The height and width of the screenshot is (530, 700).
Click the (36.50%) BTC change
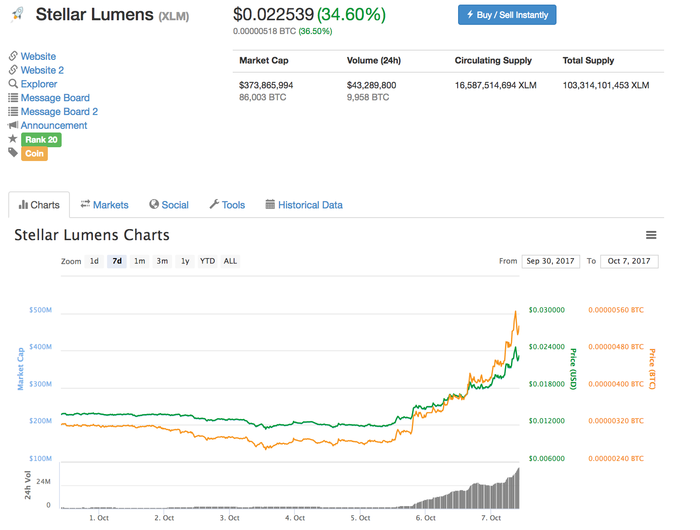point(315,31)
